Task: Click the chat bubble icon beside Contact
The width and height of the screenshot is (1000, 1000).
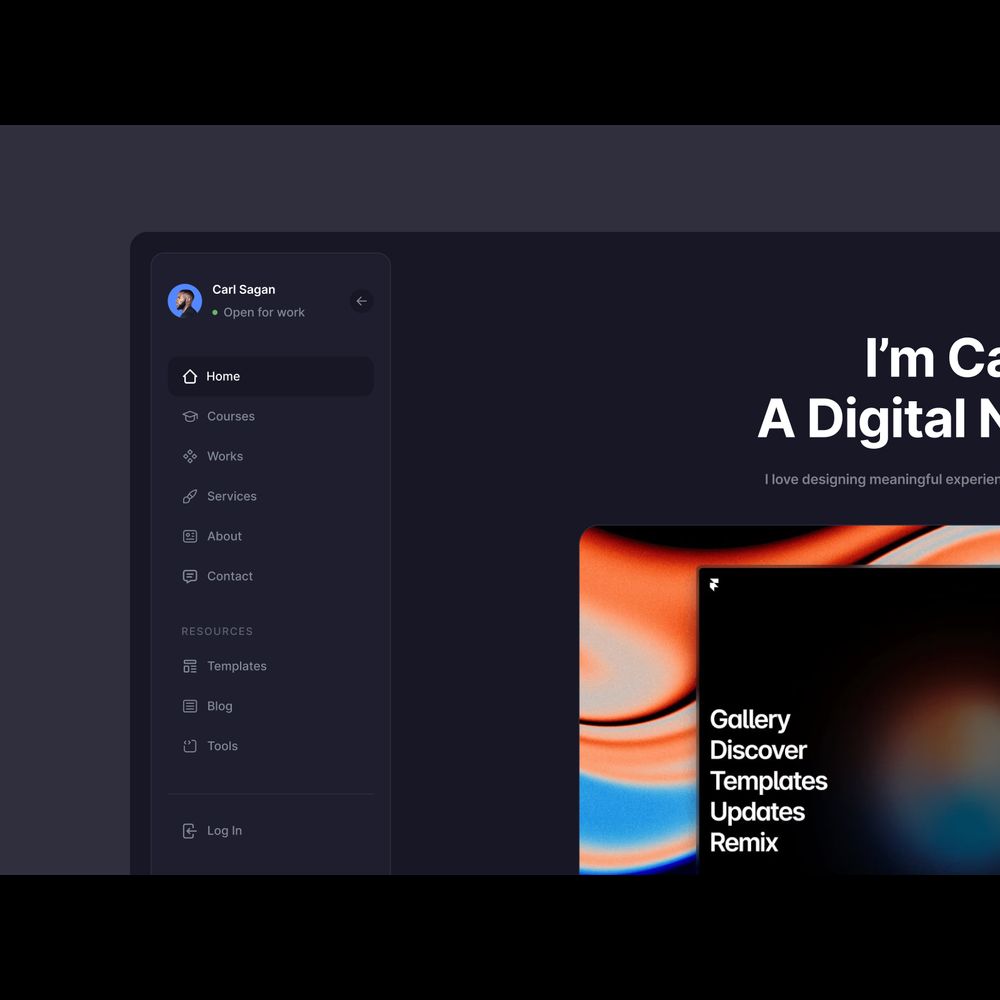Action: tap(190, 576)
